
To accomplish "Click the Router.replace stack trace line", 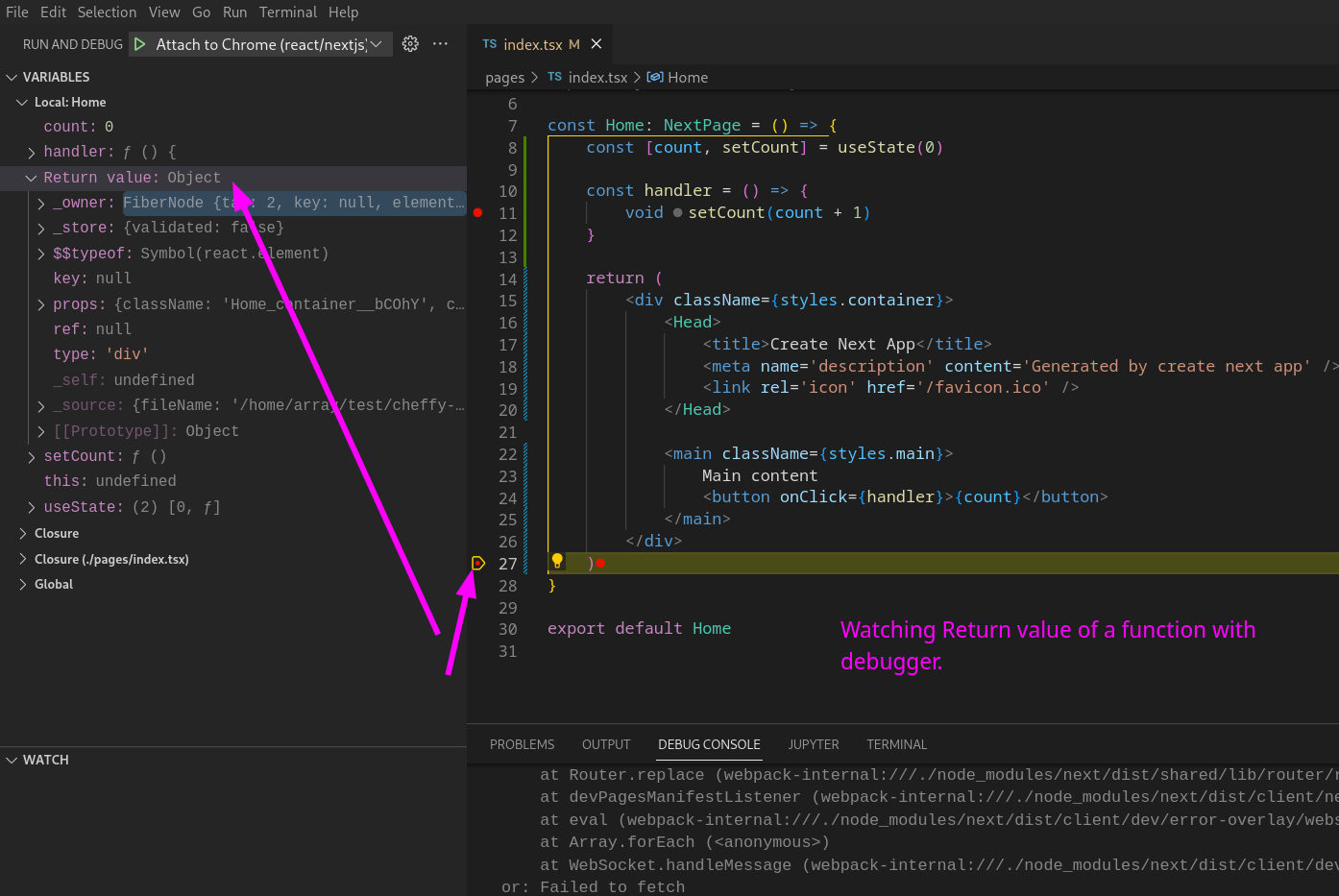I will click(x=939, y=775).
